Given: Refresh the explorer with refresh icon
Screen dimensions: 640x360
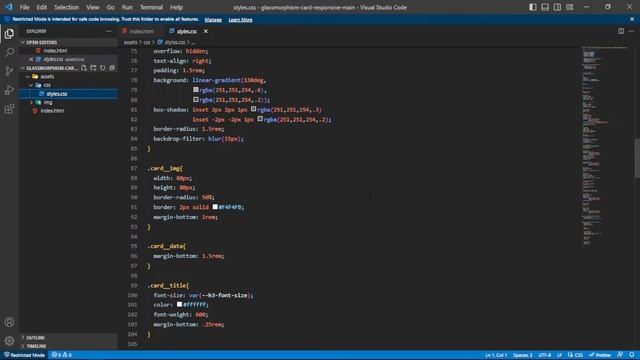Looking at the screenshot, I should click(x=102, y=68).
